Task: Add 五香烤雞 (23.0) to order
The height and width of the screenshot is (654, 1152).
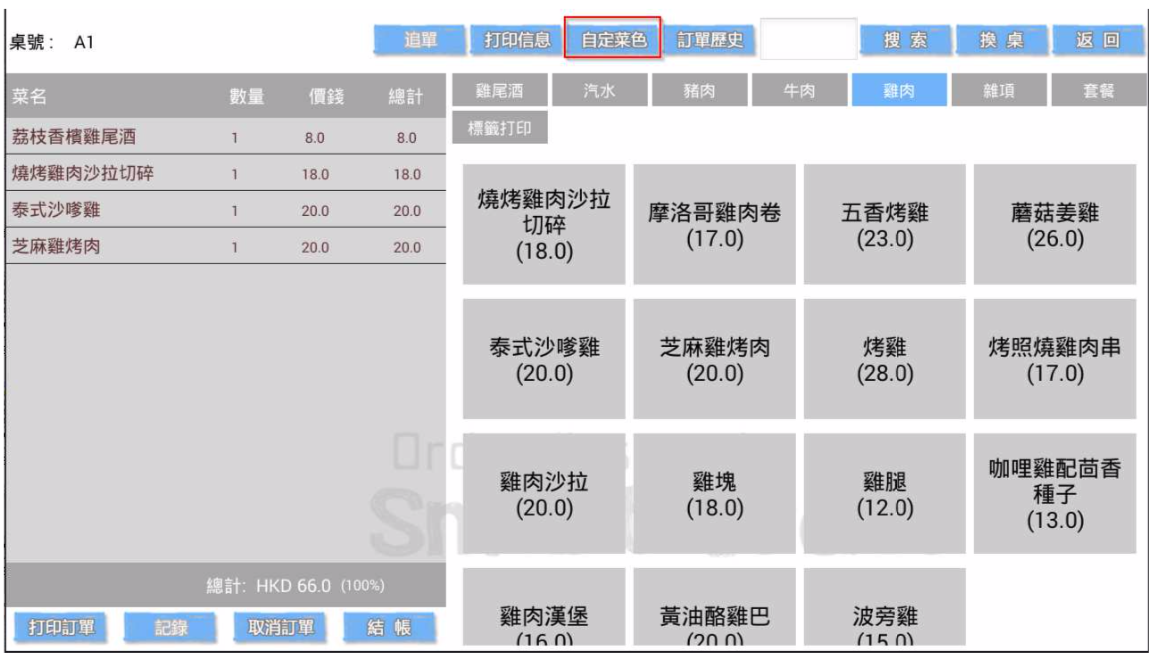Action: click(885, 224)
